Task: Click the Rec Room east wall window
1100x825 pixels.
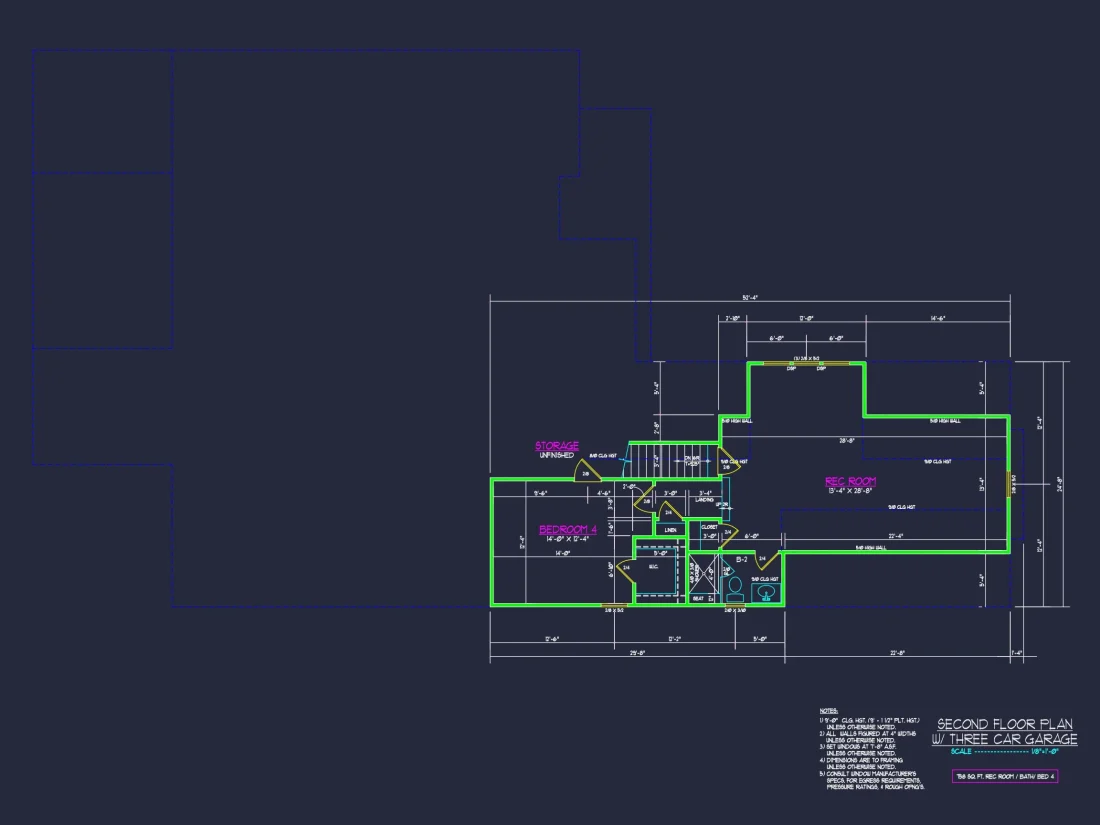Action: (x=1012, y=484)
